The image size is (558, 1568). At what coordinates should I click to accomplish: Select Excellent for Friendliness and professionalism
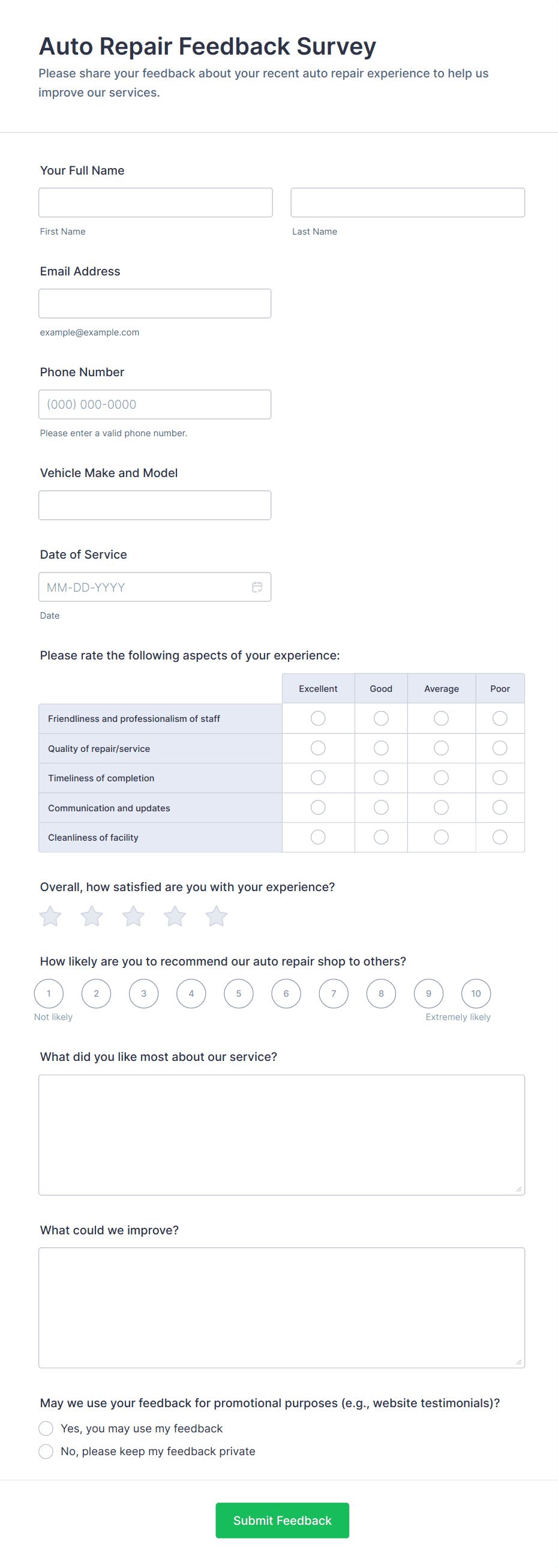click(317, 718)
